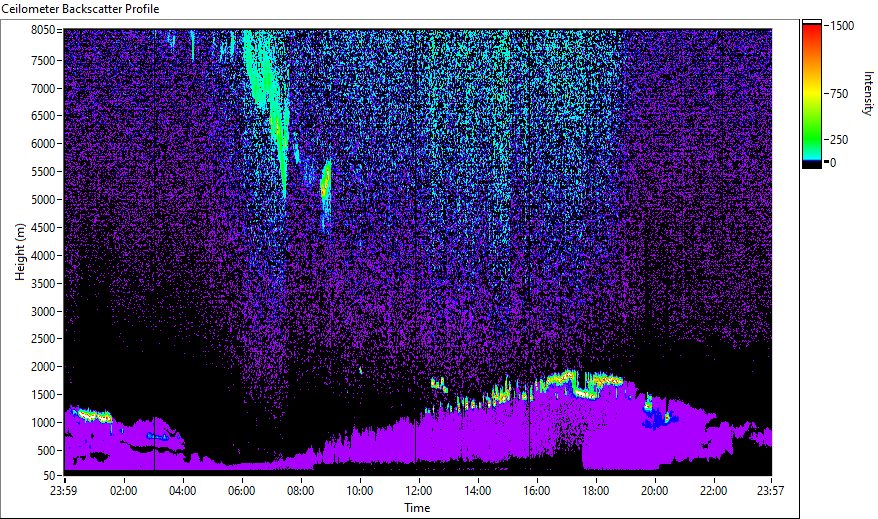Click the 23:59 start time label
The image size is (878, 519).
point(63,491)
